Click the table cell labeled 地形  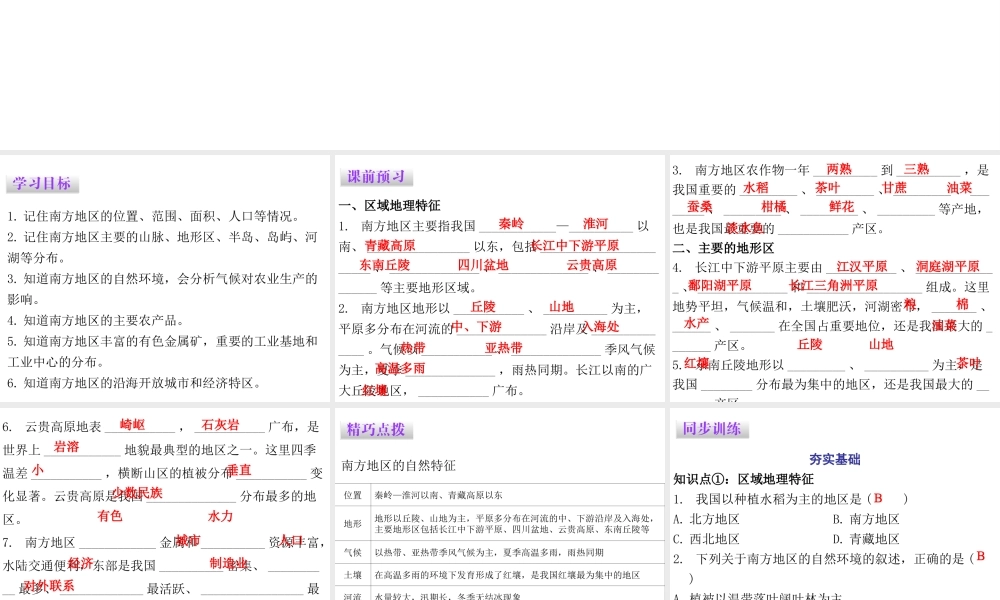353,523
